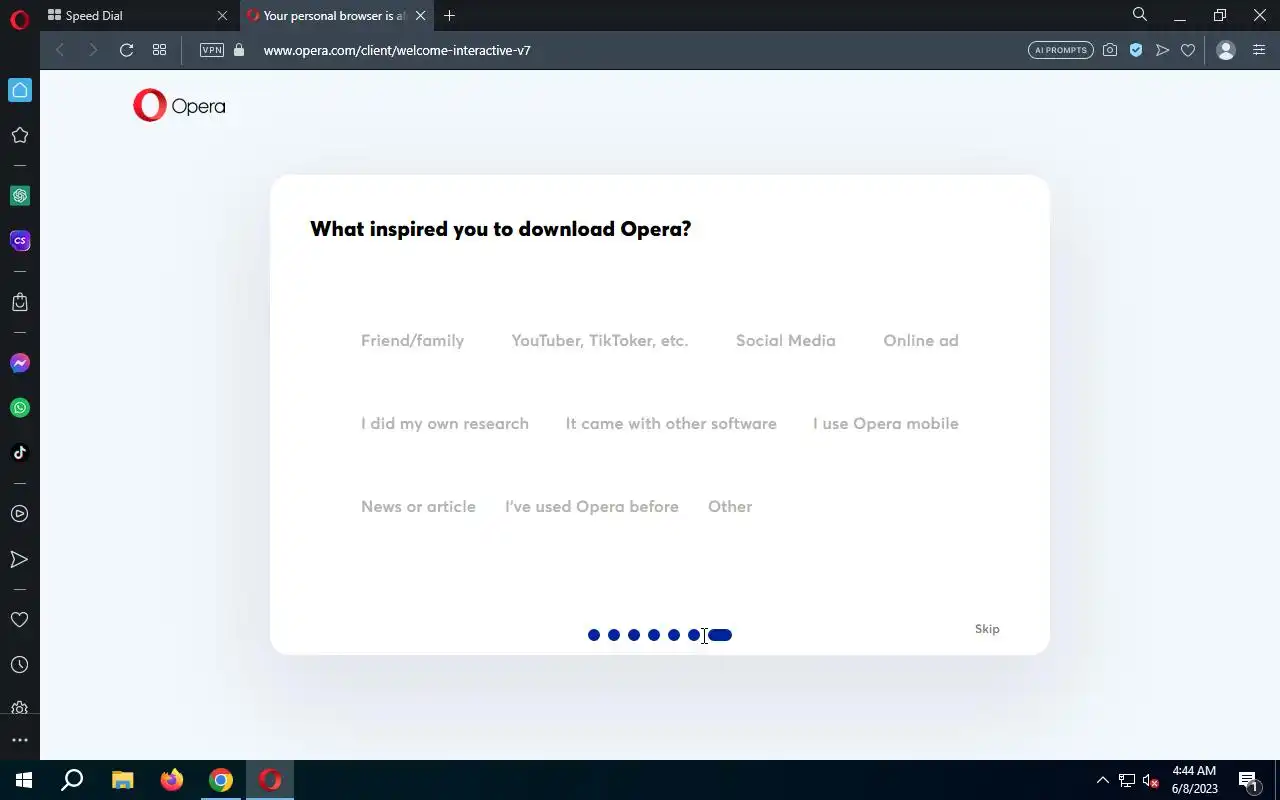Choose 'YouTuber, TikToker, etc.' answer

pos(600,340)
